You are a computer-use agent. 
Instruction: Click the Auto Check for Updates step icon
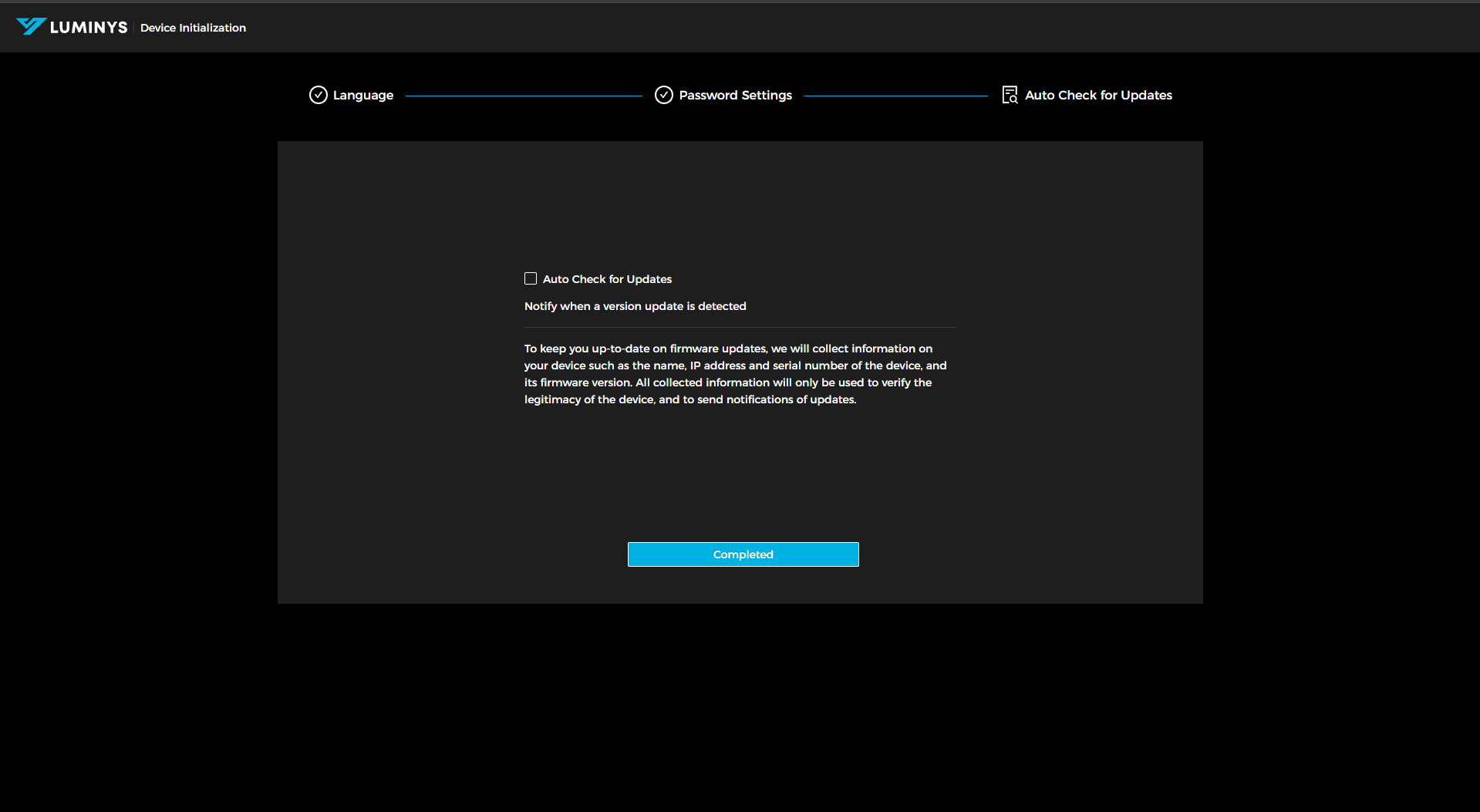click(1010, 95)
